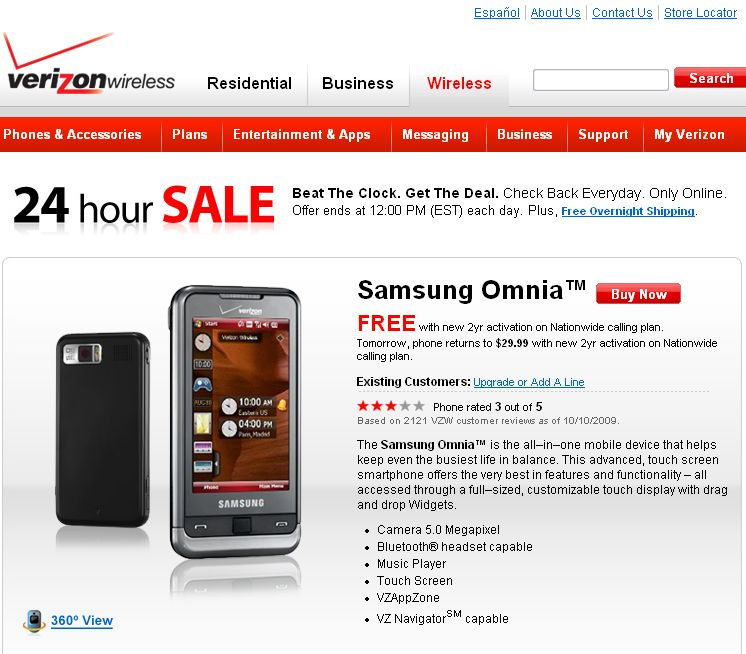The height and width of the screenshot is (654, 746).
Task: Open Phones & Accessories menu
Action: pos(72,135)
